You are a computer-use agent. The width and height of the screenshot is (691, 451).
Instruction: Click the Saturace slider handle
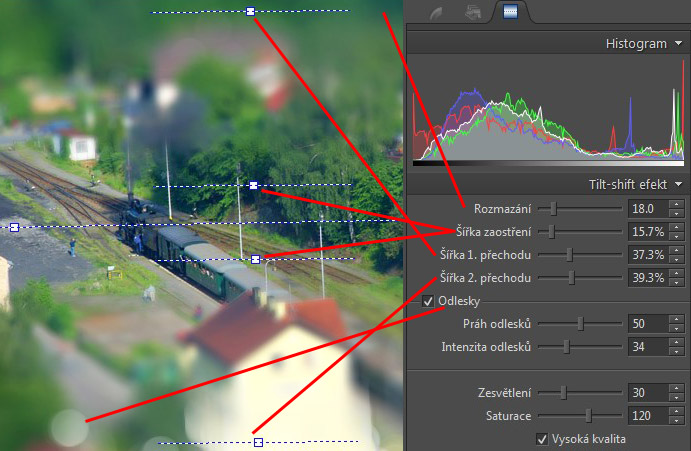[x=588, y=415]
